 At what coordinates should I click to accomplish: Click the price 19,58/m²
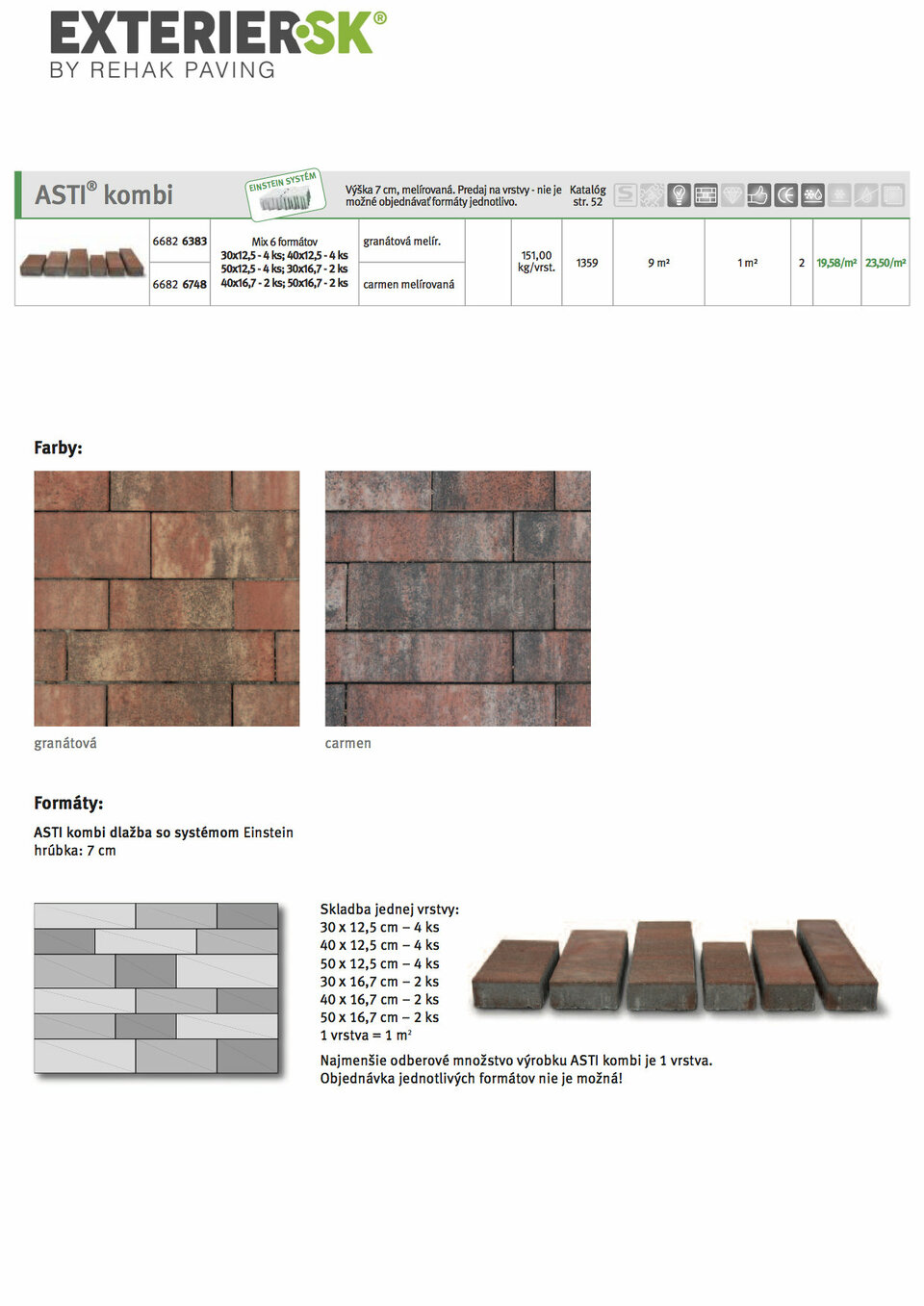tap(836, 263)
